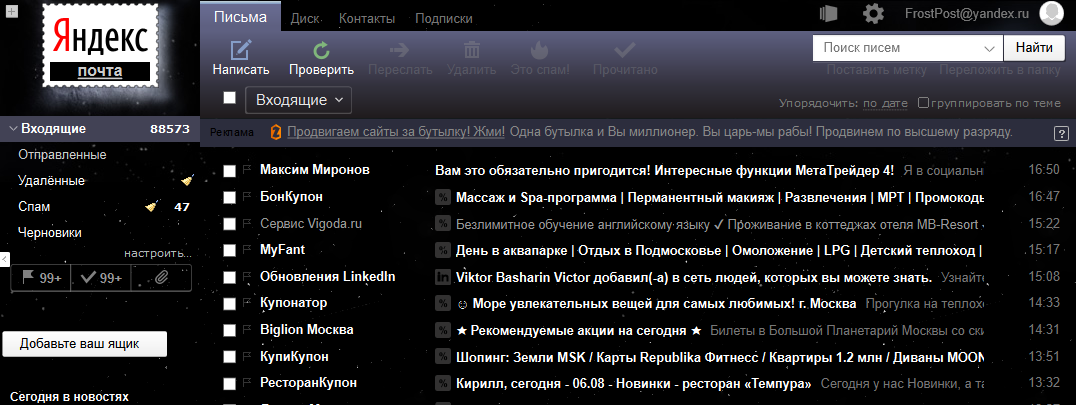Click the Проверить refresh mail icon
Image resolution: width=1076 pixels, height=405 pixels.
pos(321,50)
